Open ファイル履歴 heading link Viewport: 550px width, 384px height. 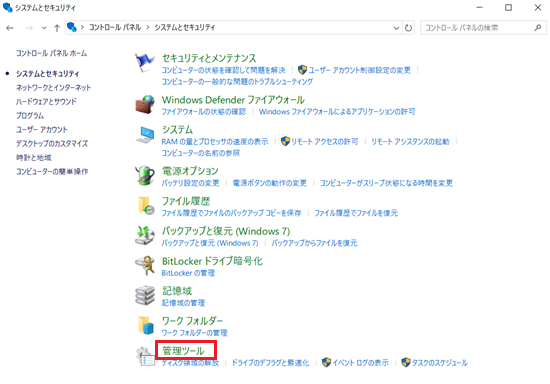tap(186, 201)
